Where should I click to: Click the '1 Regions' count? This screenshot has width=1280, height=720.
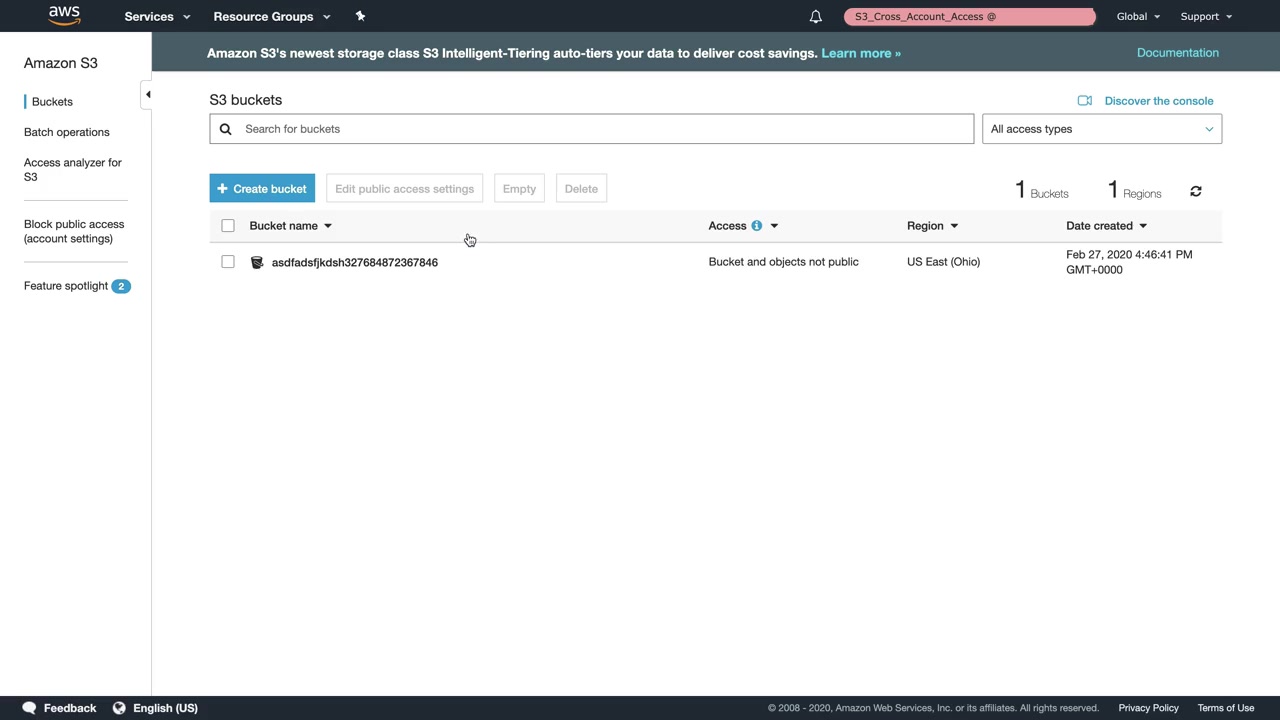1134,190
